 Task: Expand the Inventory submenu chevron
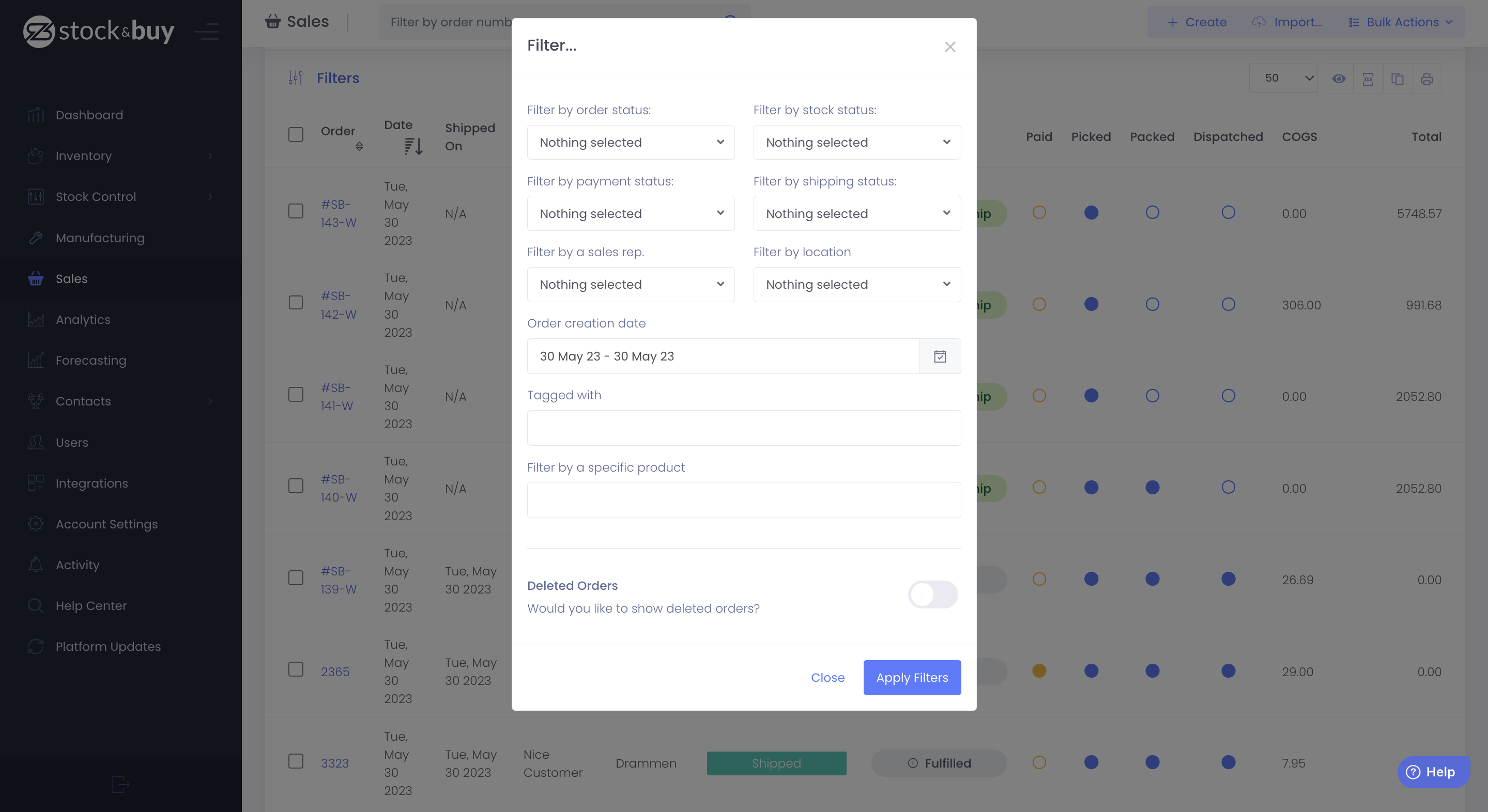click(x=210, y=156)
